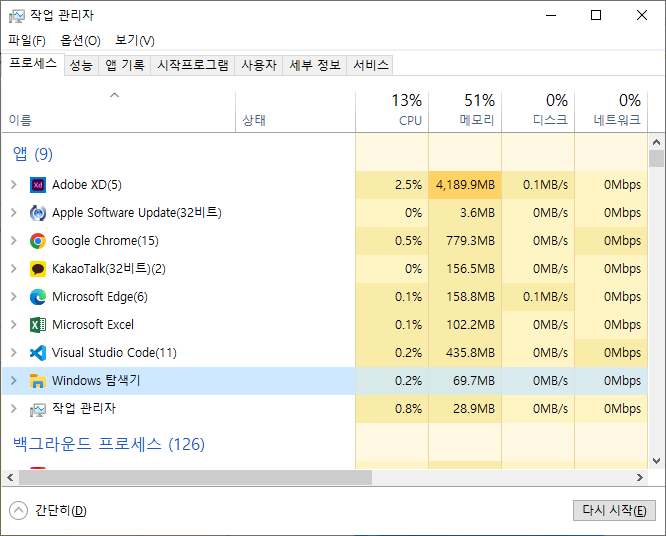Click the horizontal scrollbar left arrow
666x536 pixels.
(x=10, y=478)
